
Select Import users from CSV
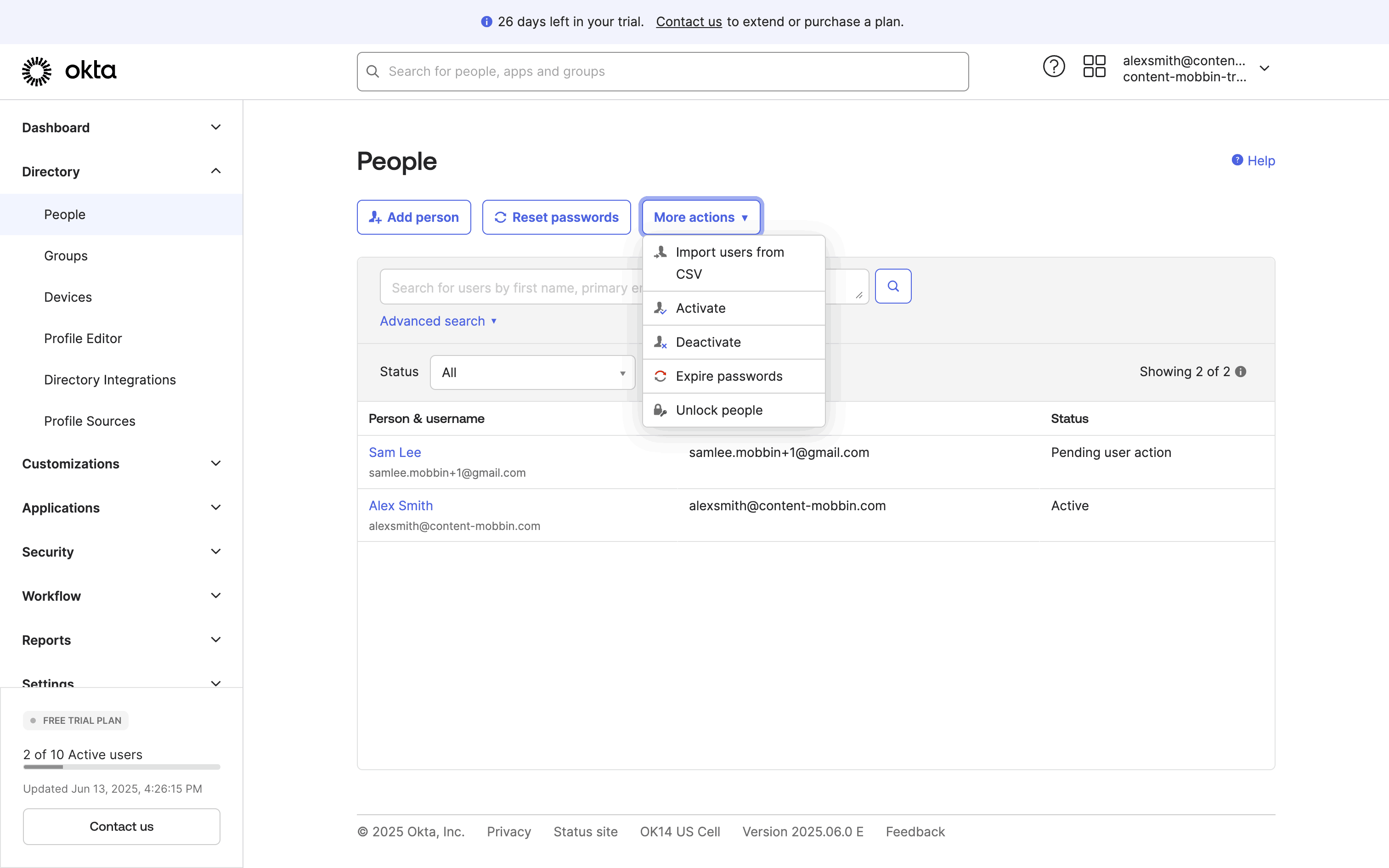730,263
